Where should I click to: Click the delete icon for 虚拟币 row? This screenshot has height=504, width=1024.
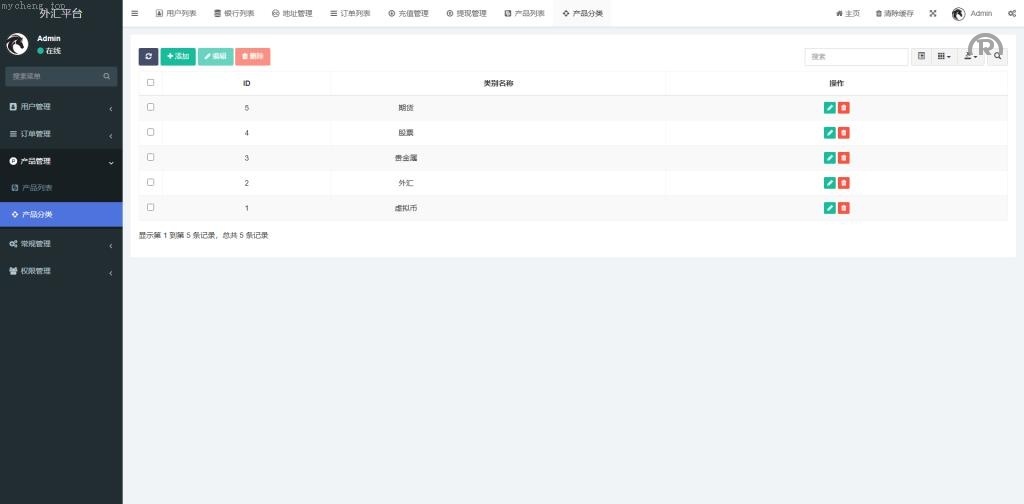pyautogui.click(x=844, y=208)
